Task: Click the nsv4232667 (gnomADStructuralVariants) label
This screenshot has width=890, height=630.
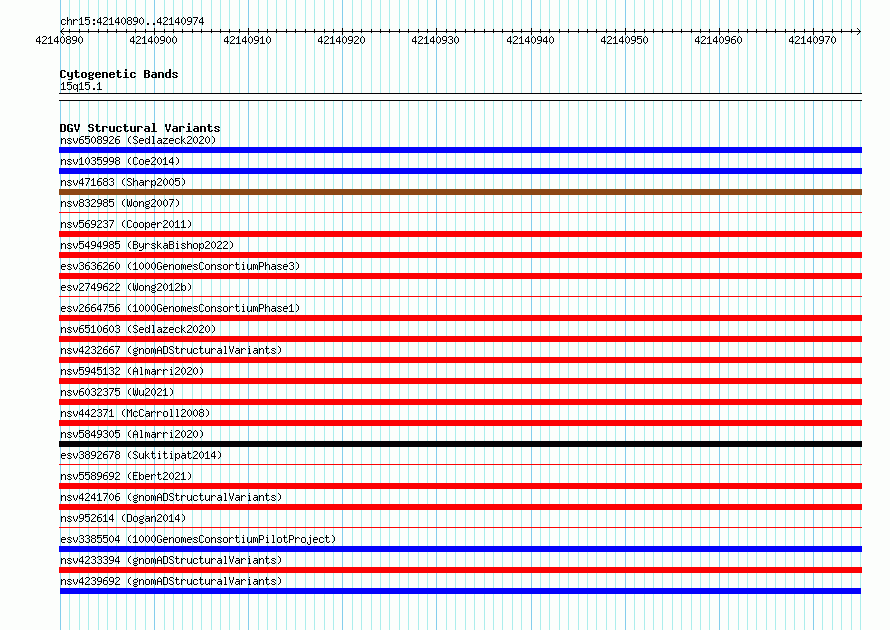Action: tap(171, 350)
